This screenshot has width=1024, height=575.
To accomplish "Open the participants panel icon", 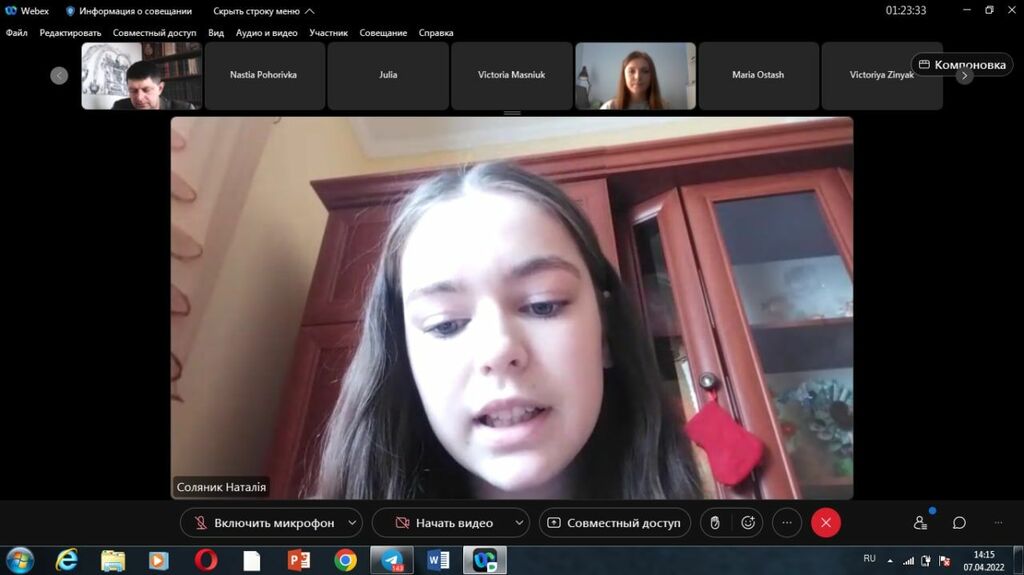I will click(920, 523).
